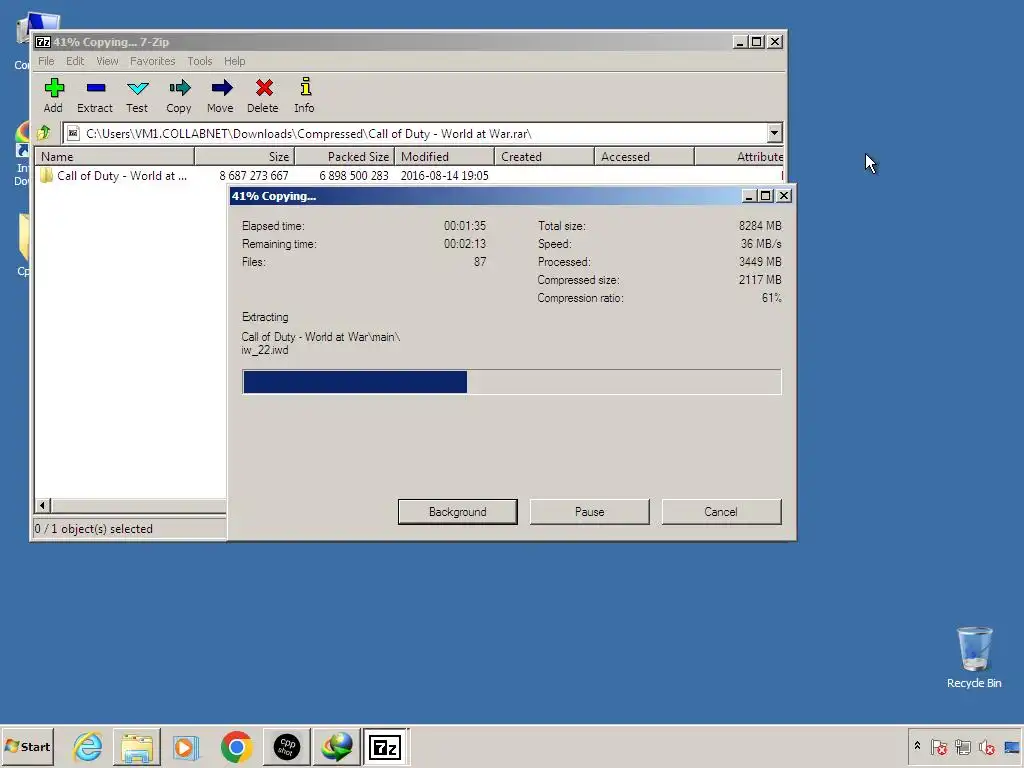Click the network tray icon
Image resolution: width=1024 pixels, height=768 pixels.
(963, 746)
